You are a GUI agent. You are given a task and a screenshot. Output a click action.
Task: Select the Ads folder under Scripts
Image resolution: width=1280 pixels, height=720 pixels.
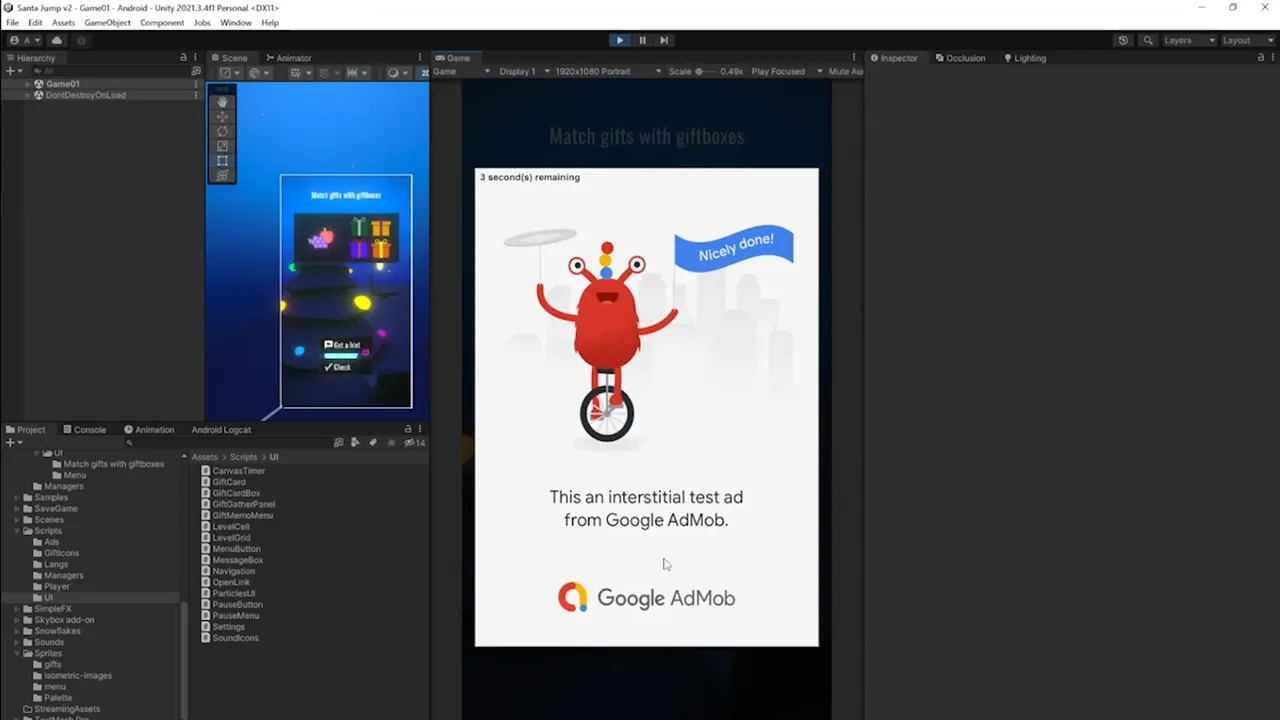pyautogui.click(x=51, y=542)
